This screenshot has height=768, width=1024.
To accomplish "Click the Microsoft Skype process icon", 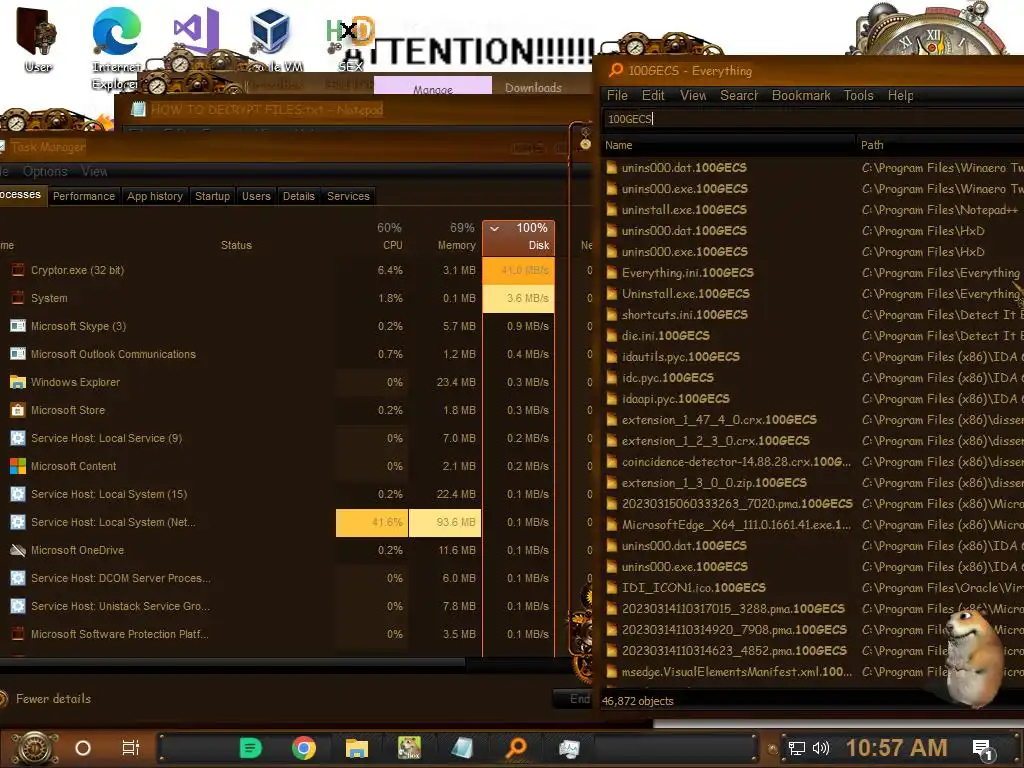I will (x=18, y=326).
